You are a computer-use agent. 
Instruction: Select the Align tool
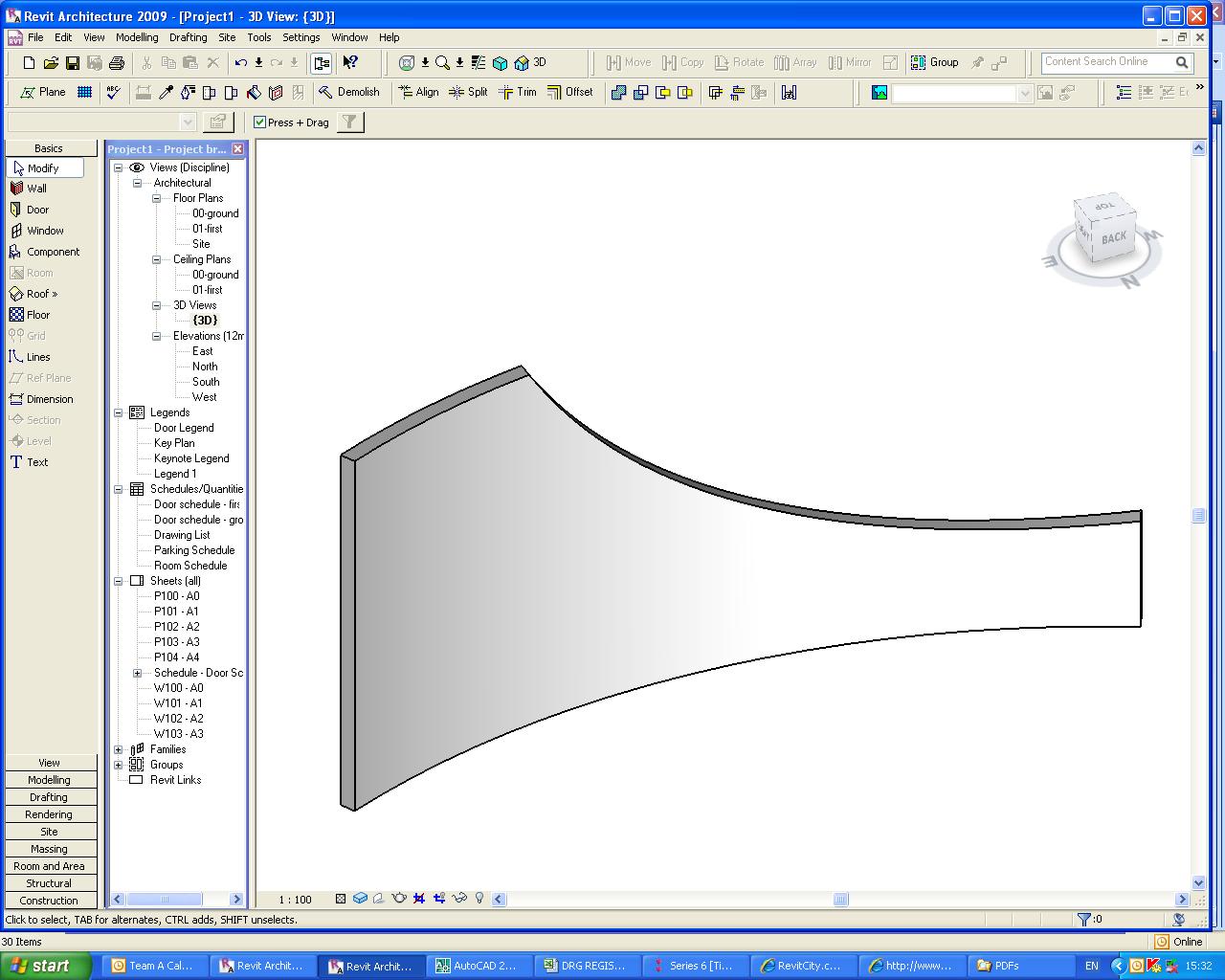click(418, 92)
